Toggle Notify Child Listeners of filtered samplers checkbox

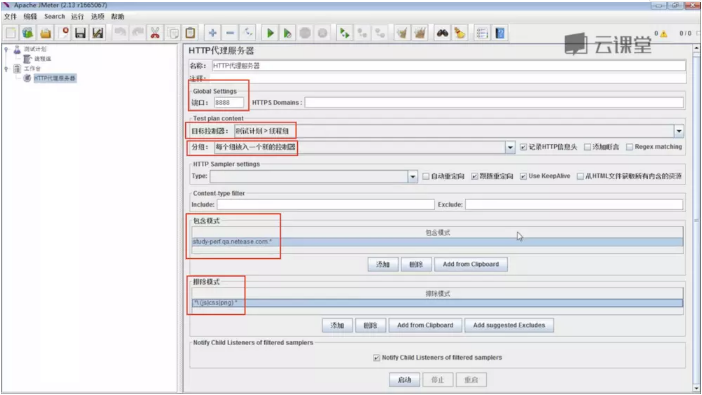[x=377, y=357]
